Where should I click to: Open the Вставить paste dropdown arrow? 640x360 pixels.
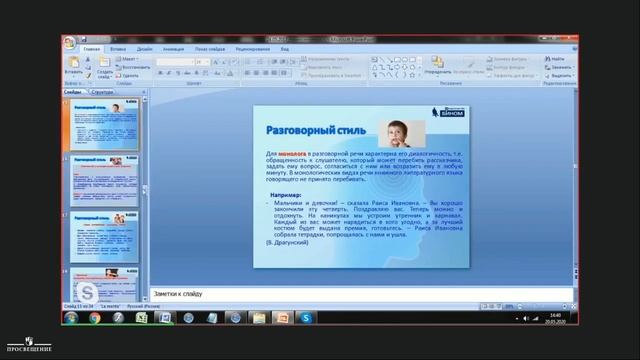(73, 76)
